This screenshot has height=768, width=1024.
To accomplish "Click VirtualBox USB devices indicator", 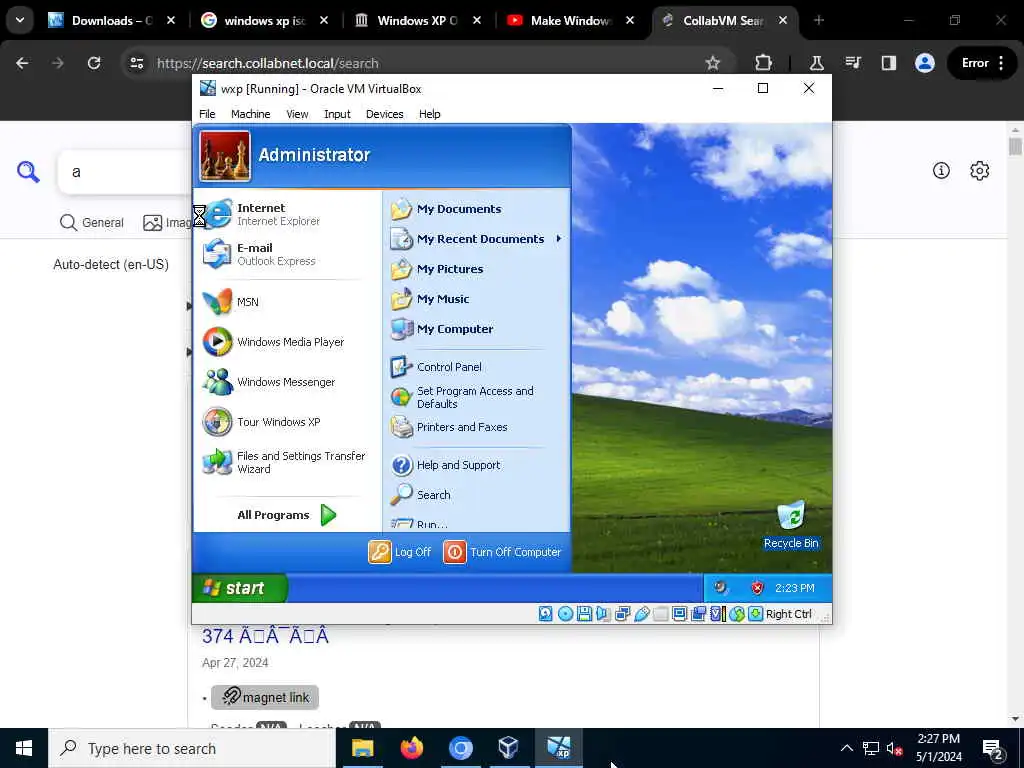I will coord(642,614).
